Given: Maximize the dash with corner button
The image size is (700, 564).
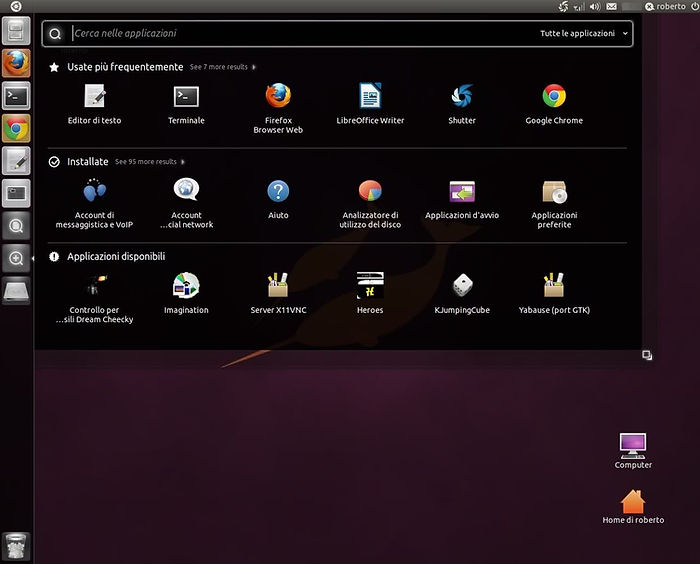Looking at the screenshot, I should point(647,355).
